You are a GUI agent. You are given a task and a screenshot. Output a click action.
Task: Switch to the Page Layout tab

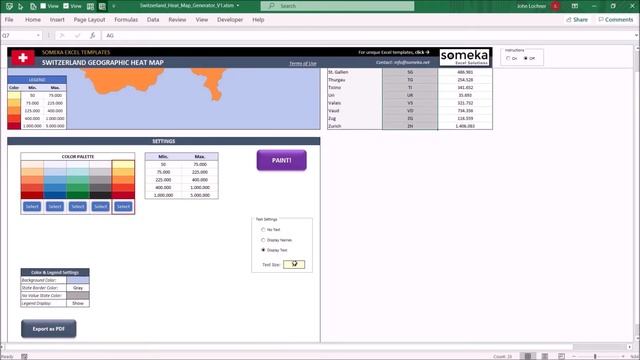(89, 20)
